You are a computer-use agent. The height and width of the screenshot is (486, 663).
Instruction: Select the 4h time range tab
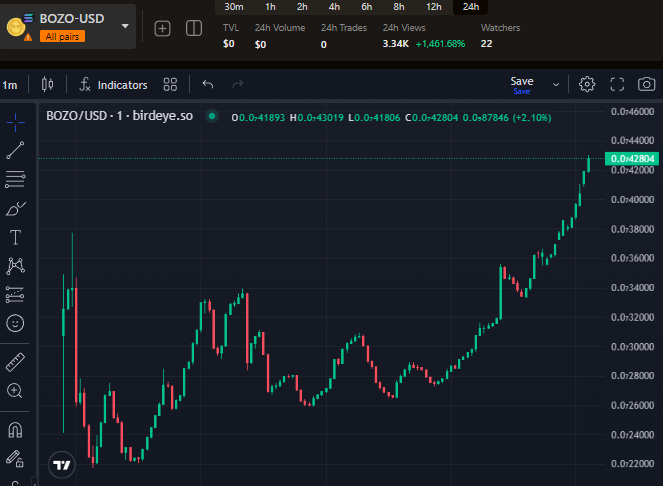coord(334,7)
